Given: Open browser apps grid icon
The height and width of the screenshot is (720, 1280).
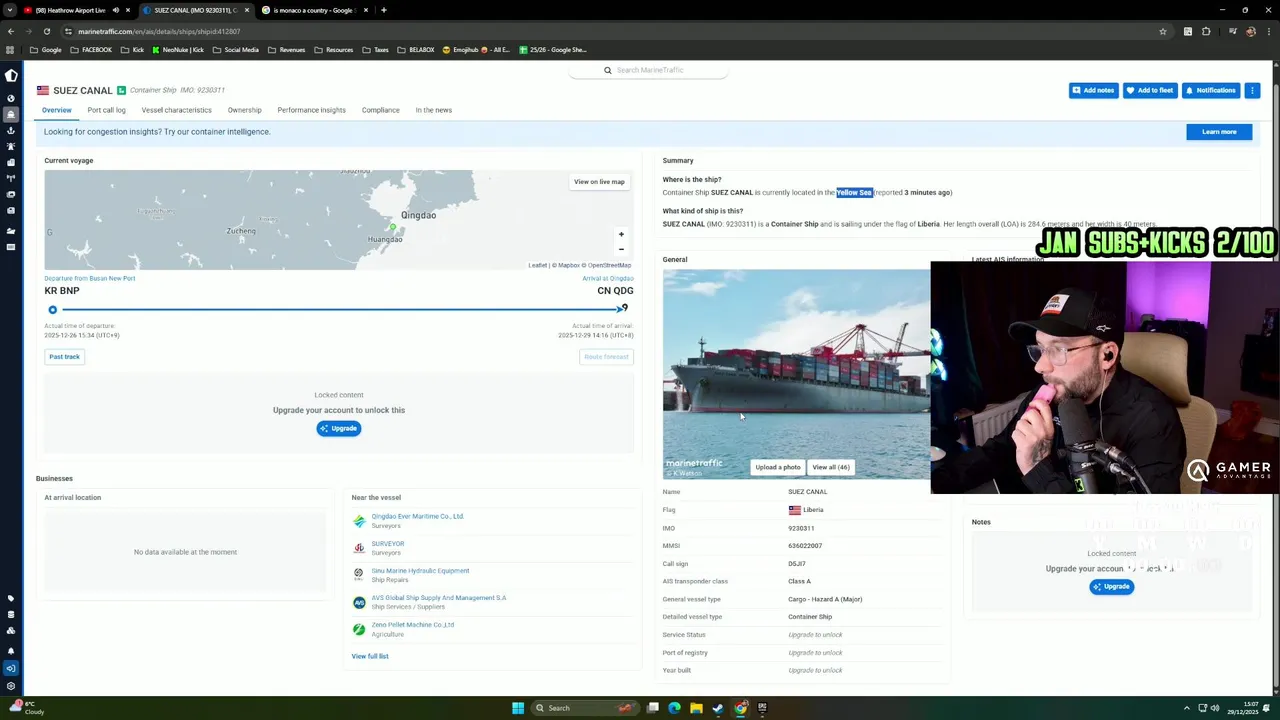Looking at the screenshot, I should pyautogui.click(x=11, y=50).
